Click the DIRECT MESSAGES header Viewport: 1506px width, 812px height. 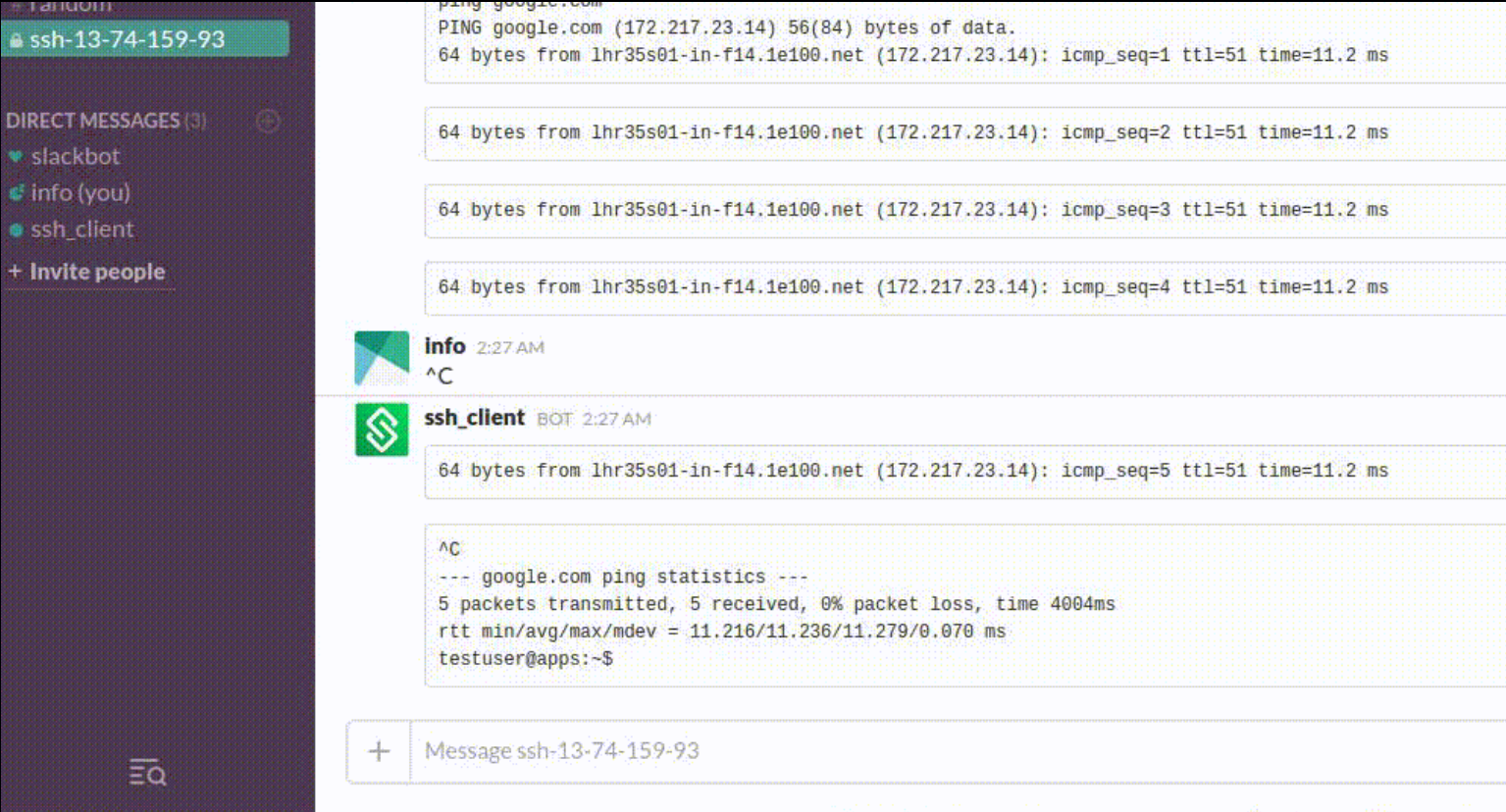click(93, 121)
